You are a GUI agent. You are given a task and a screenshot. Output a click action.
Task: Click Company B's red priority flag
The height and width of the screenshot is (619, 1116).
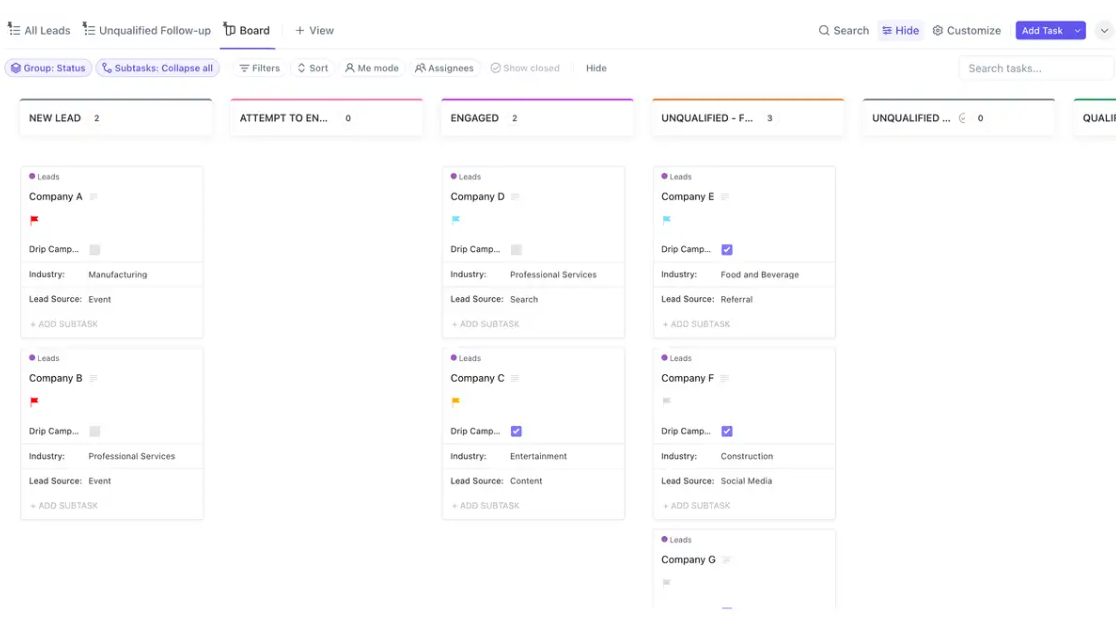click(34, 401)
